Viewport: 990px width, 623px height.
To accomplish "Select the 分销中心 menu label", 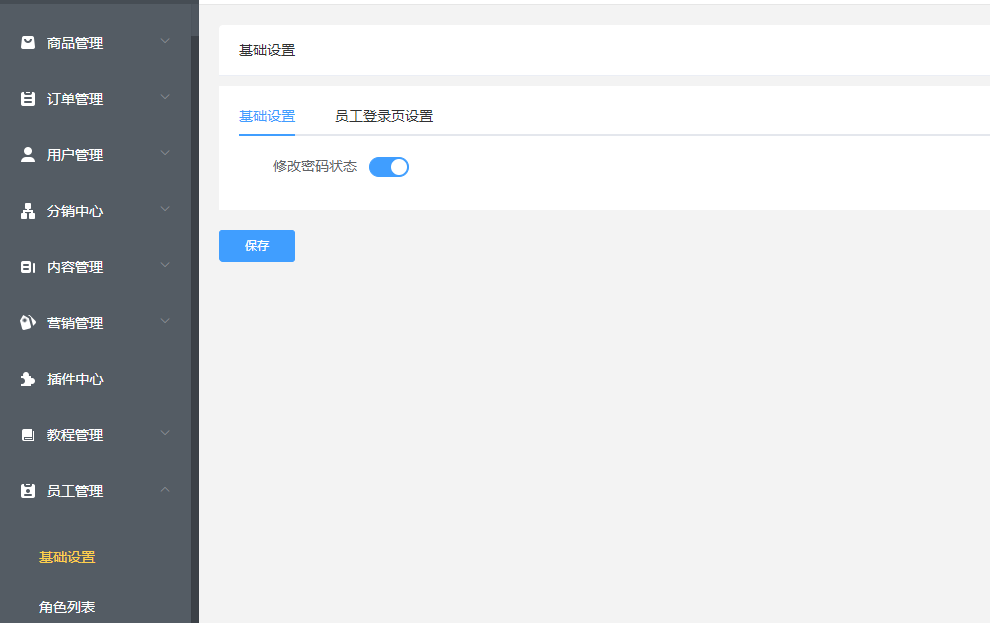I will tap(75, 211).
